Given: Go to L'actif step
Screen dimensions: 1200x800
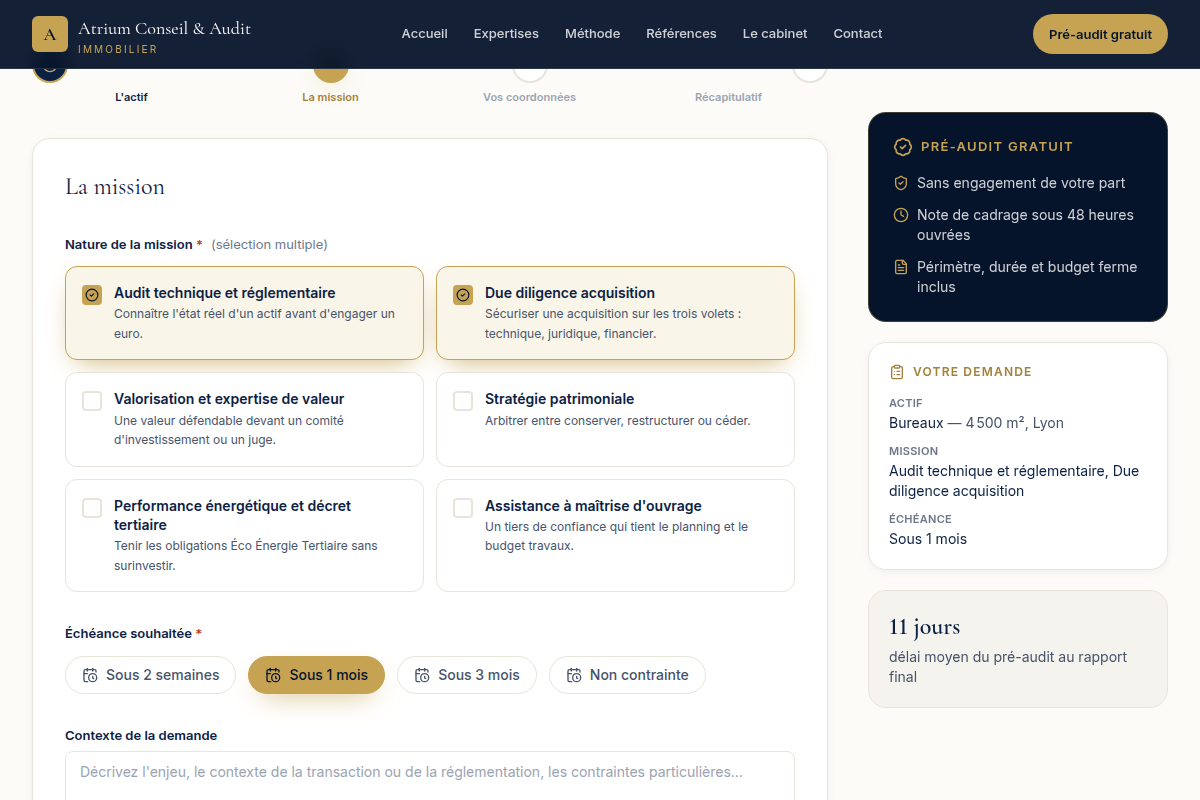Looking at the screenshot, I should (x=131, y=97).
